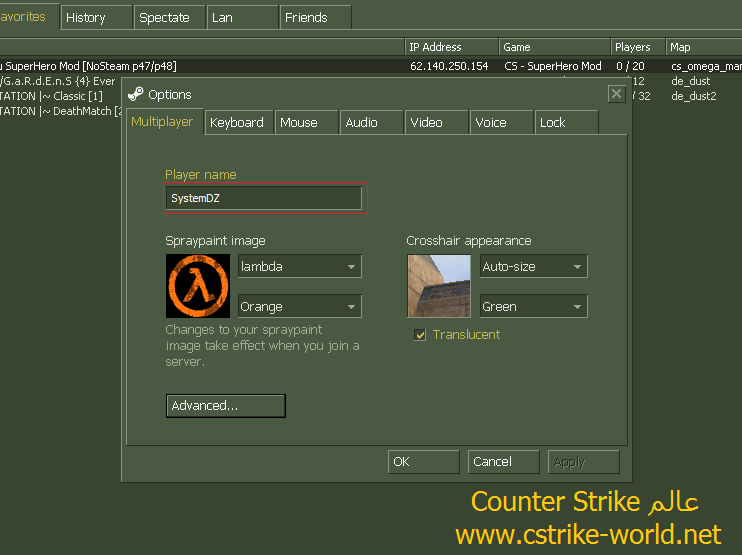This screenshot has height=555, width=742.
Task: Open the Orange spraypaint color dropdown
Action: tap(300, 306)
